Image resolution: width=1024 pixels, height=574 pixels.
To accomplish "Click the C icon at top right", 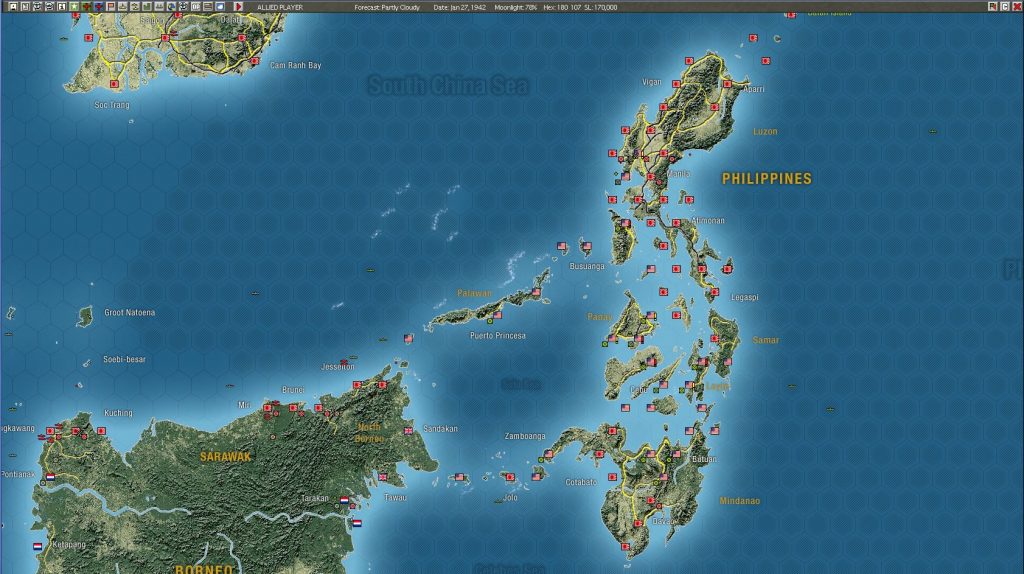I will (x=1004, y=7).
